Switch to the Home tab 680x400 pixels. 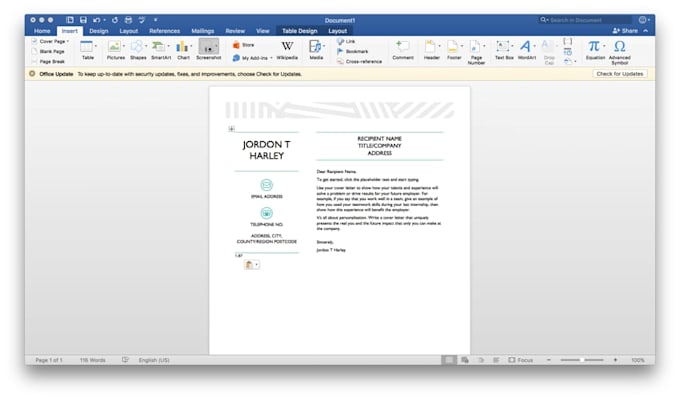42,31
